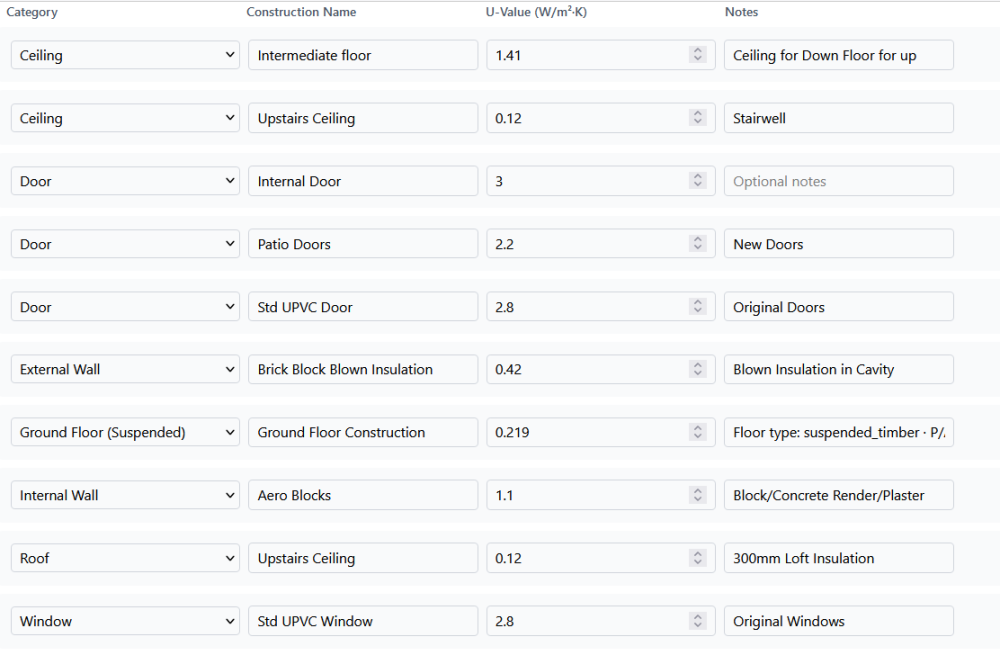Edit the 300mm Loft Insulation notes field
Screen dimensions: 1000x664
(x=838, y=558)
